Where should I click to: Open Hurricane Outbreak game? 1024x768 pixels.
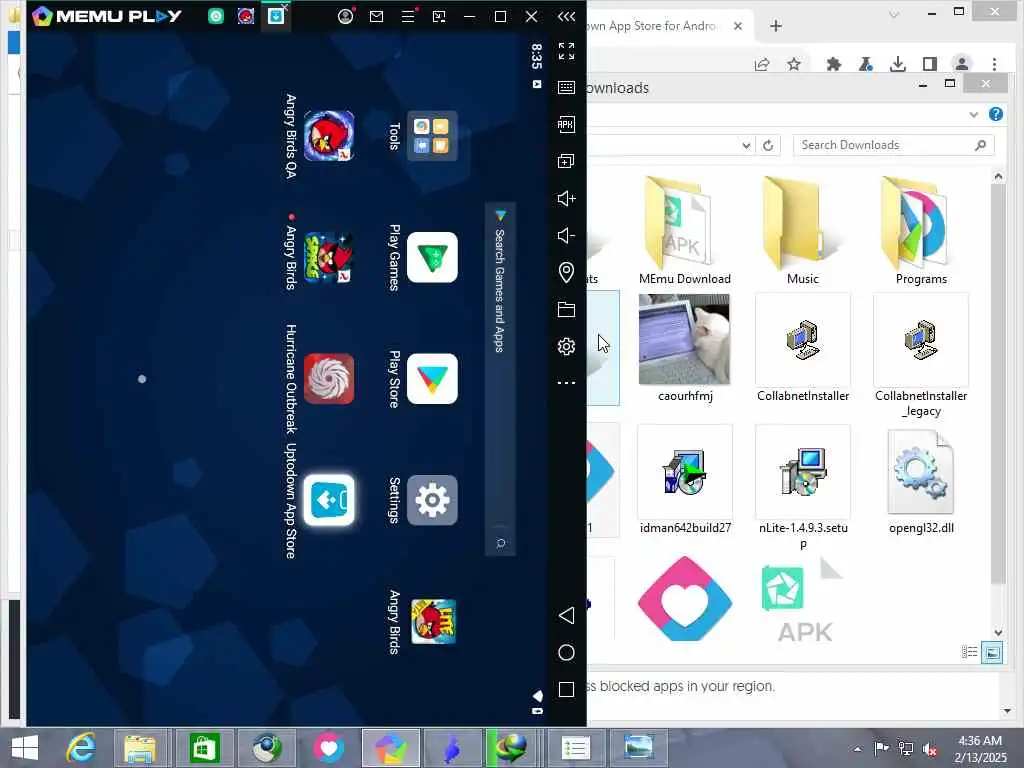[x=329, y=379]
